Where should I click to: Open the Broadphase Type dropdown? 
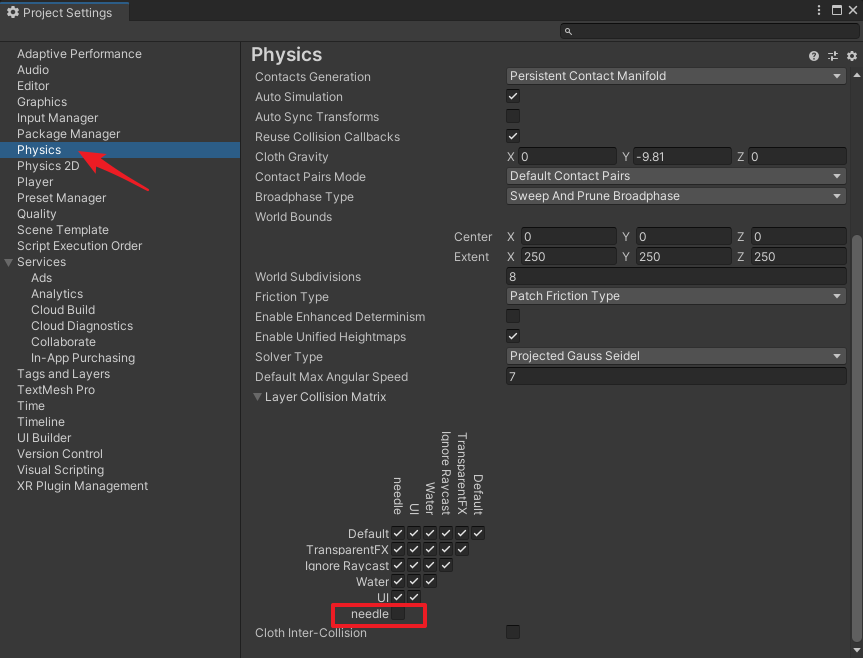676,196
